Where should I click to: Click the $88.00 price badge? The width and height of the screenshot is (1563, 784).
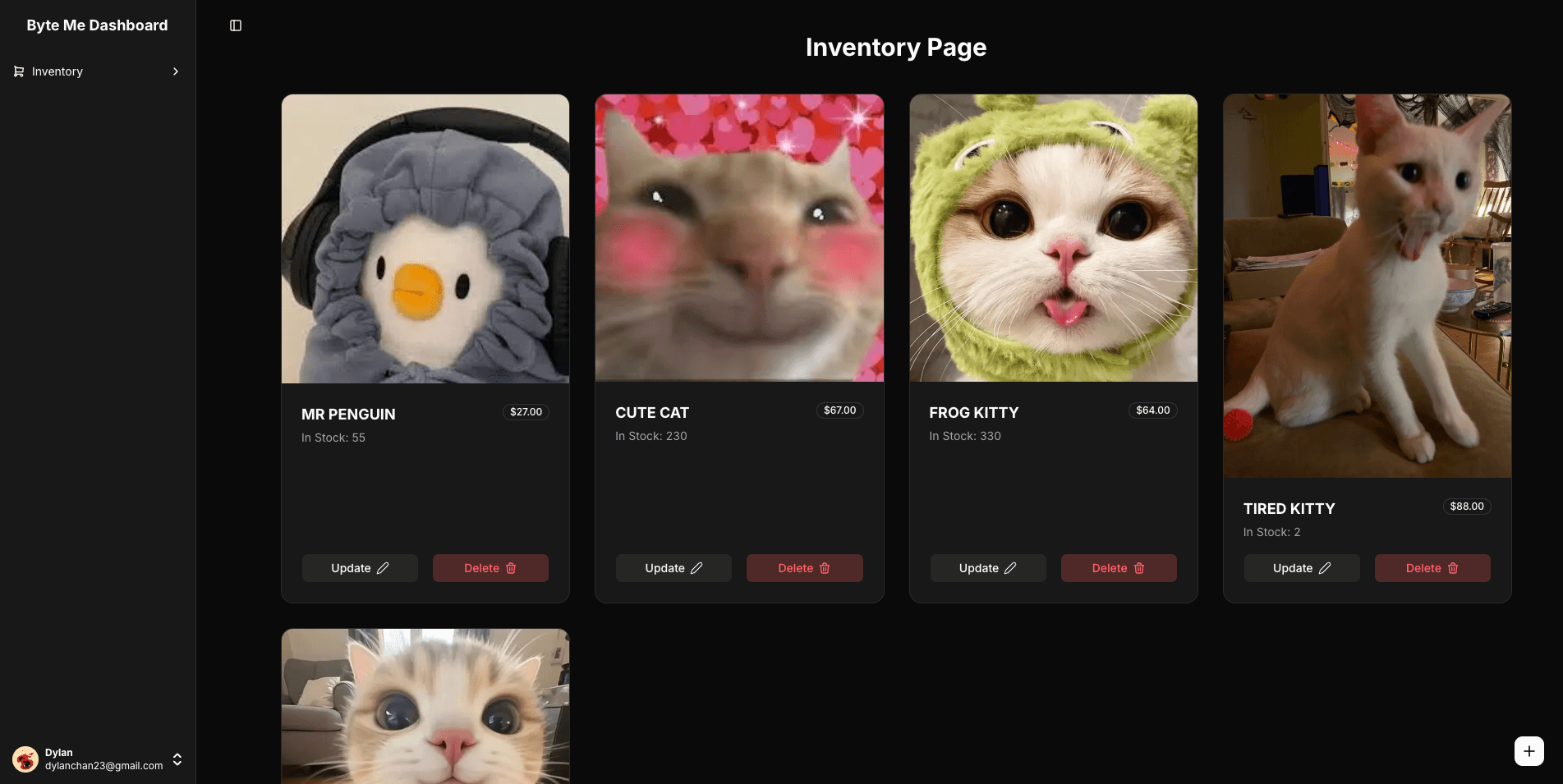click(1467, 507)
